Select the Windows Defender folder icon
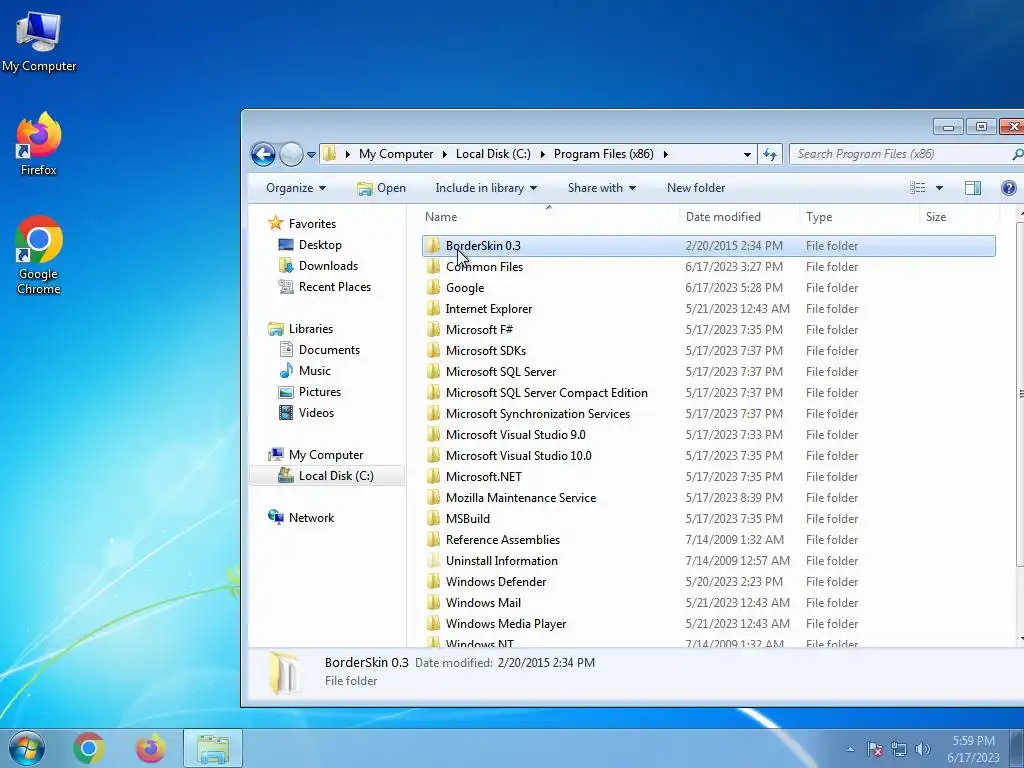 [x=433, y=582]
